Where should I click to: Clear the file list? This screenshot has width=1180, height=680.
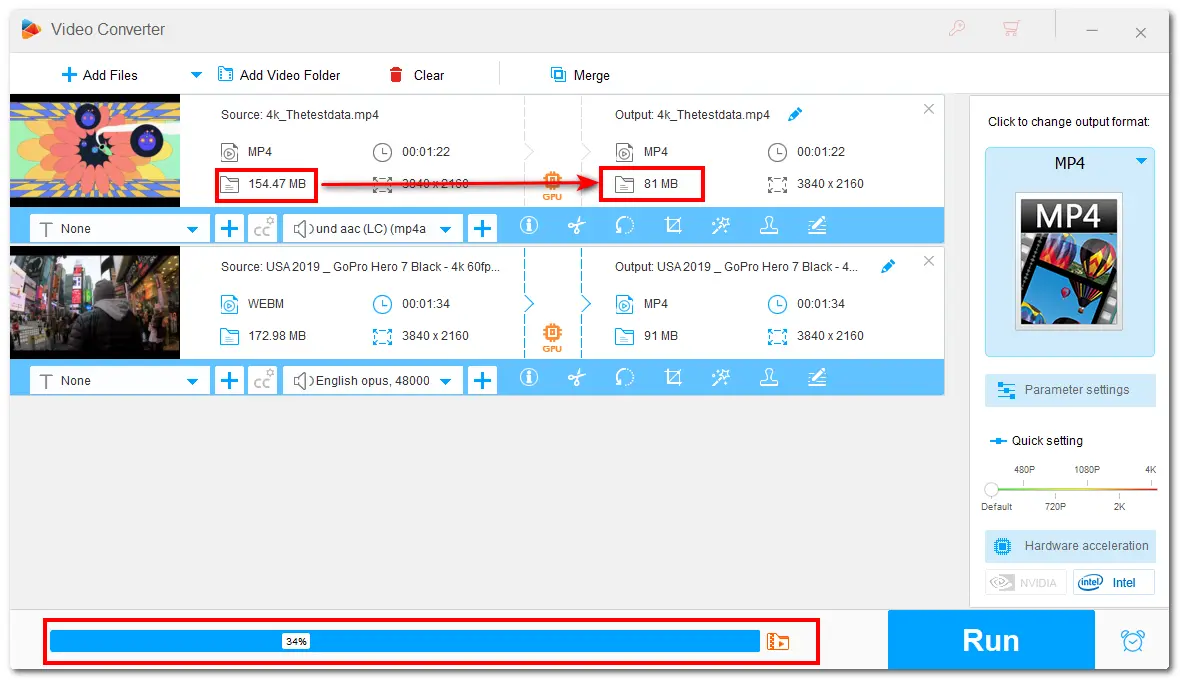click(x=416, y=75)
